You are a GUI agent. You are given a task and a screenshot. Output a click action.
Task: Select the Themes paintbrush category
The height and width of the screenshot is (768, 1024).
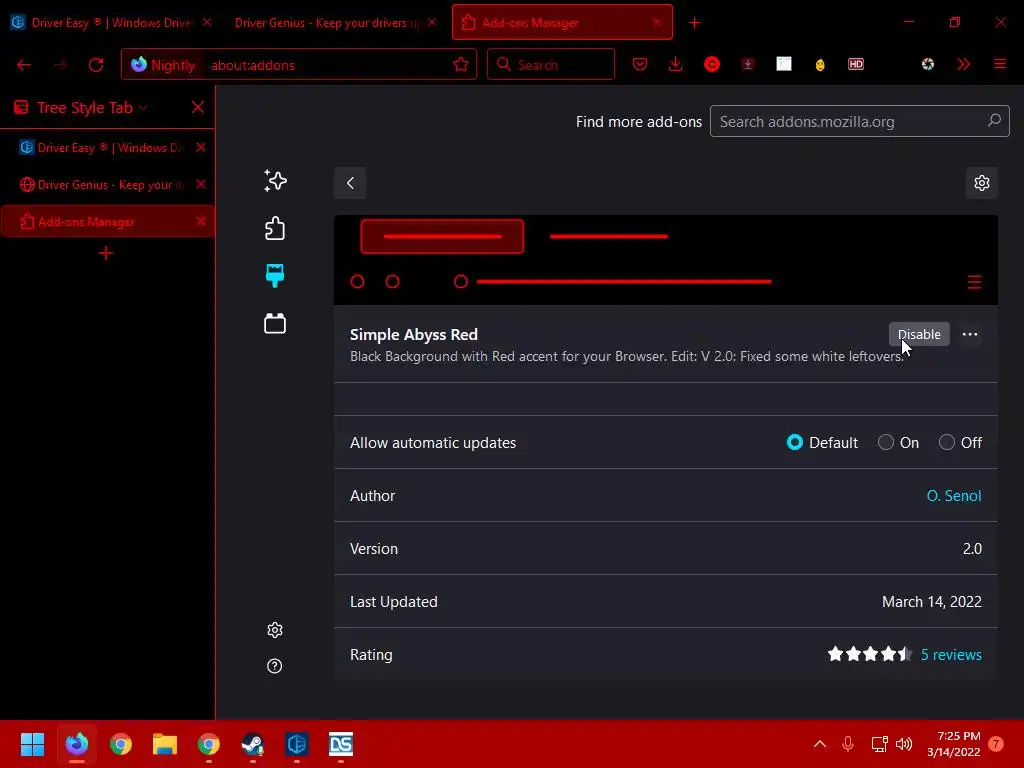click(275, 276)
